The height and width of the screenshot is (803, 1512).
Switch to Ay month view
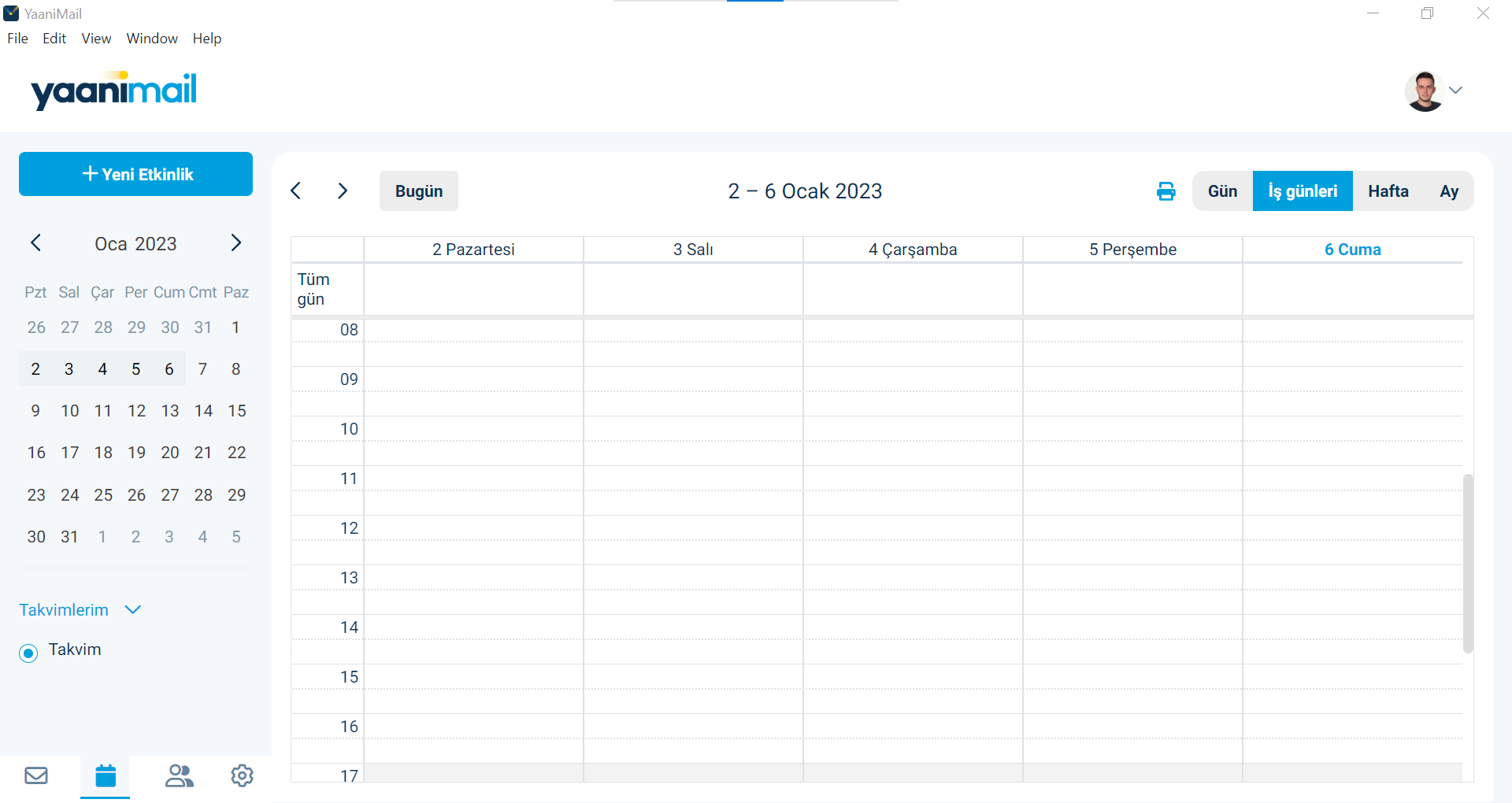pyautogui.click(x=1449, y=191)
